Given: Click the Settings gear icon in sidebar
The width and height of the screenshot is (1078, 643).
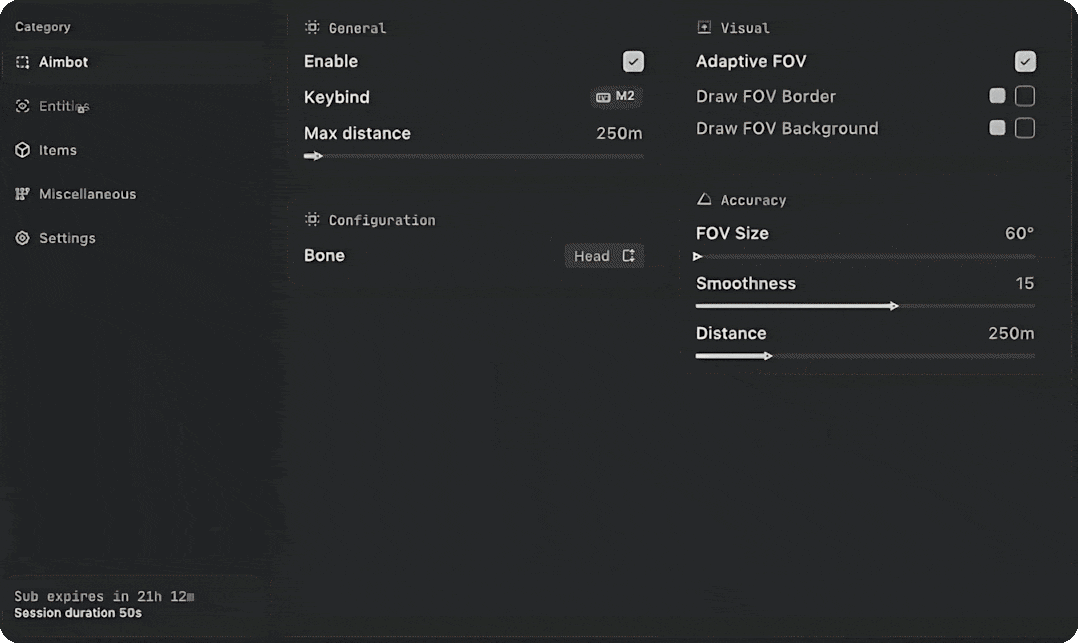Looking at the screenshot, I should tap(23, 238).
